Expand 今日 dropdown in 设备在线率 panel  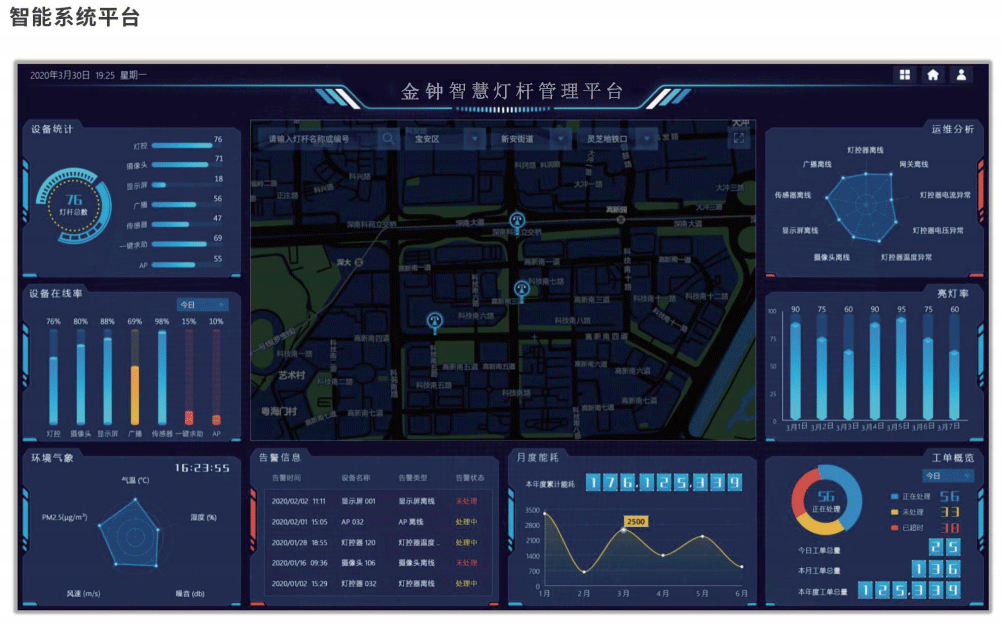pyautogui.click(x=202, y=305)
